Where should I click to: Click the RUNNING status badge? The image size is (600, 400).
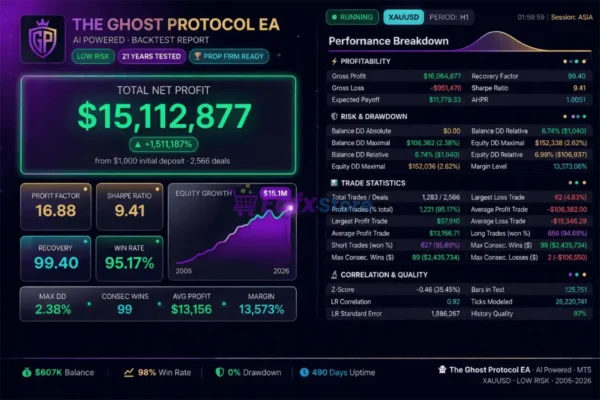click(x=352, y=17)
